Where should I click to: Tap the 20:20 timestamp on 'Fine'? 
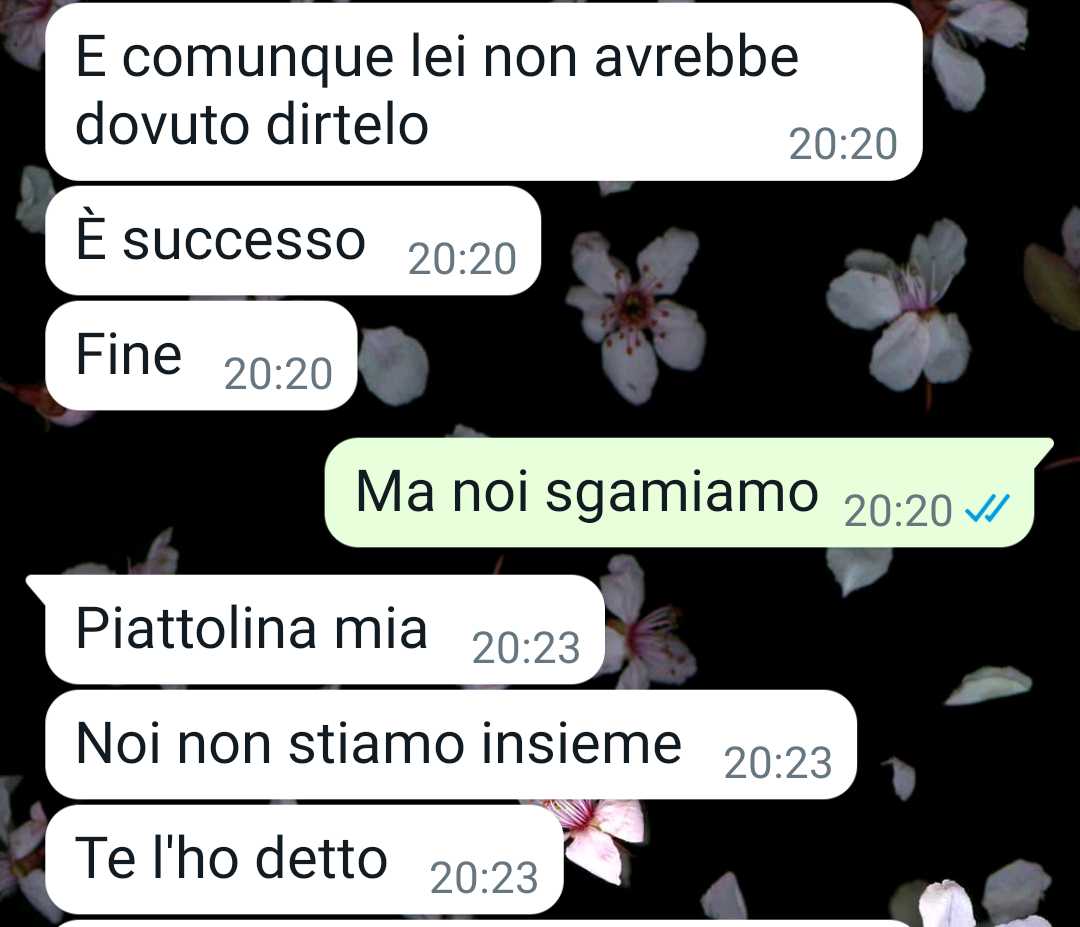(x=278, y=374)
